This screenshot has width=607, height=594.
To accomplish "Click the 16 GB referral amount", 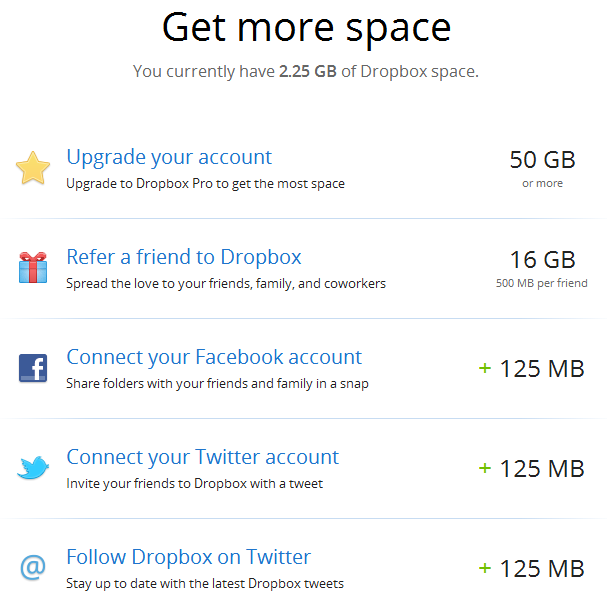I will (x=542, y=260).
